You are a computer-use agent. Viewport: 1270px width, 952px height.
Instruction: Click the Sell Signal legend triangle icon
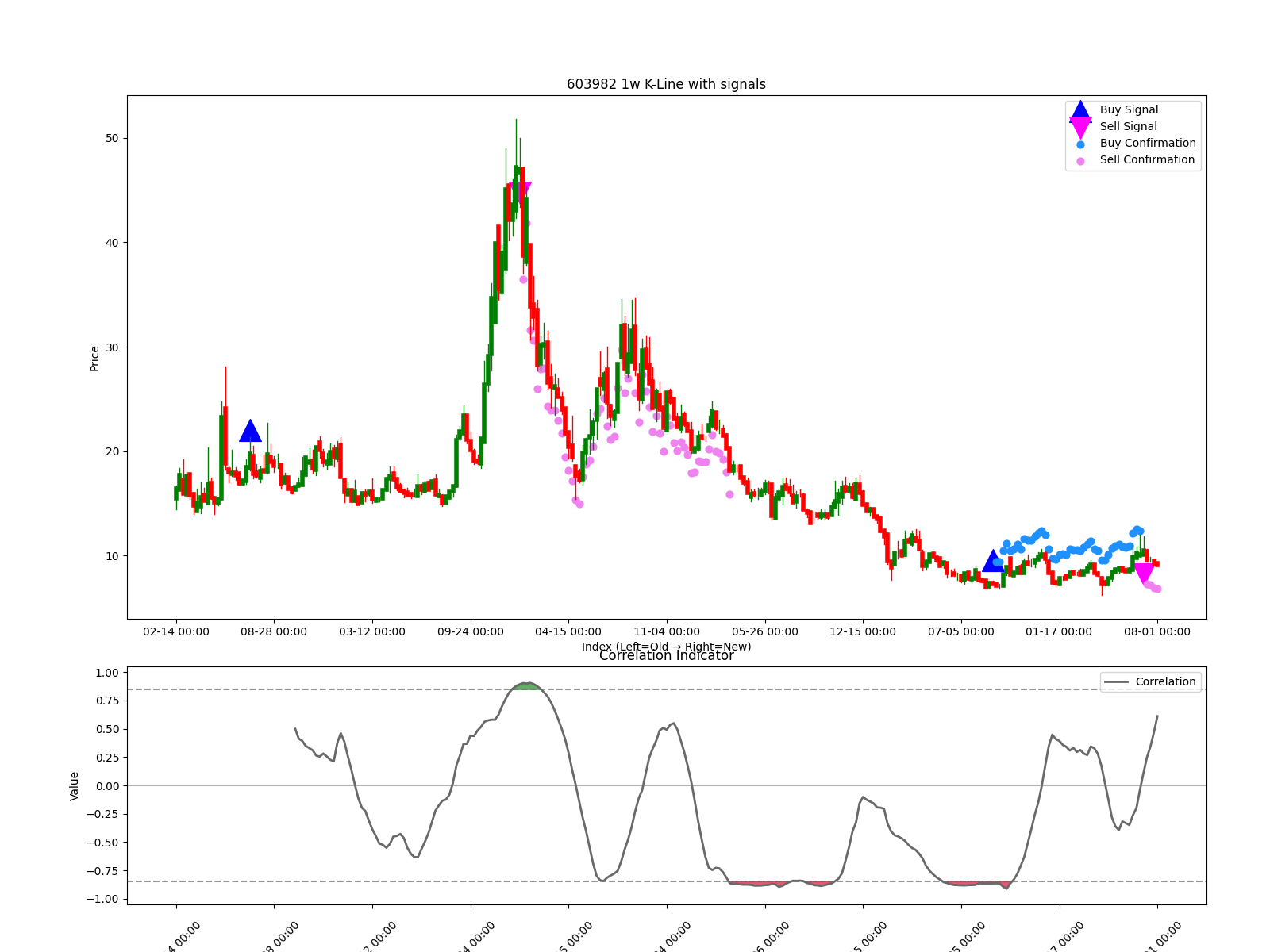coord(1080,127)
